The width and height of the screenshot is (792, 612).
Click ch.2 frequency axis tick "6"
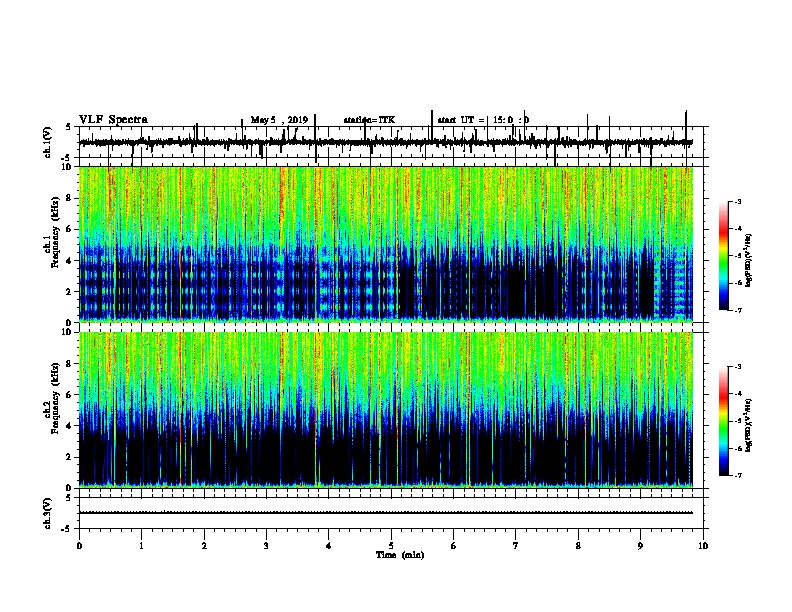pos(70,395)
